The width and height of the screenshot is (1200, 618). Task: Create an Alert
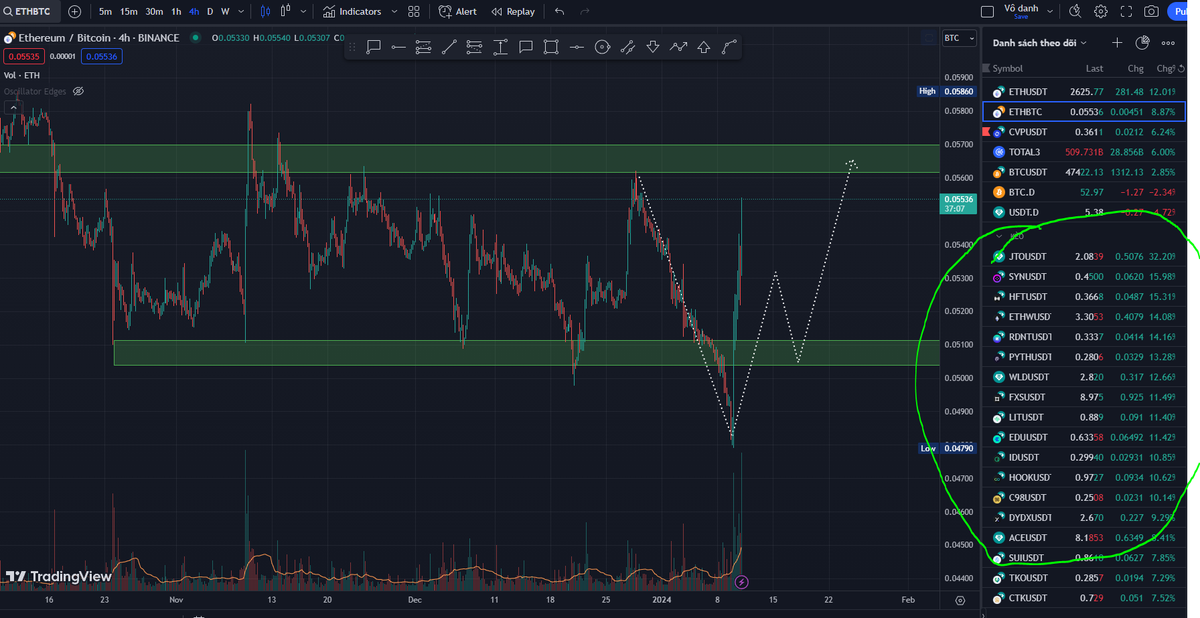click(x=458, y=11)
